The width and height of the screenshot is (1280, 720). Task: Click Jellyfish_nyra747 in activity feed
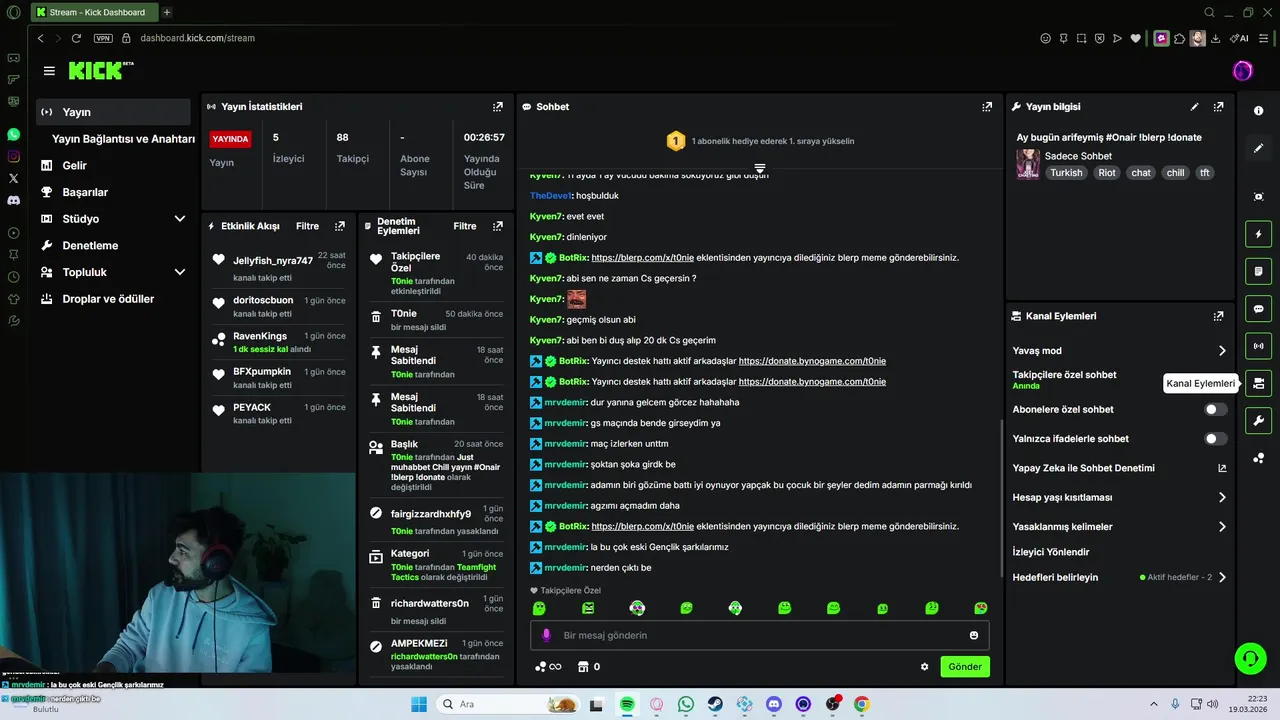click(273, 261)
